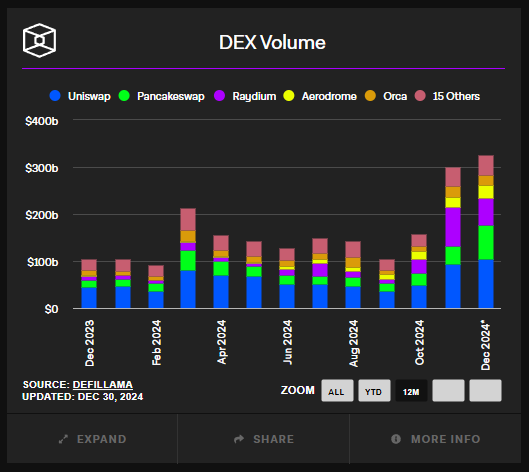Set zoom to ALL
Screen dimensions: 529x472
coord(337,391)
